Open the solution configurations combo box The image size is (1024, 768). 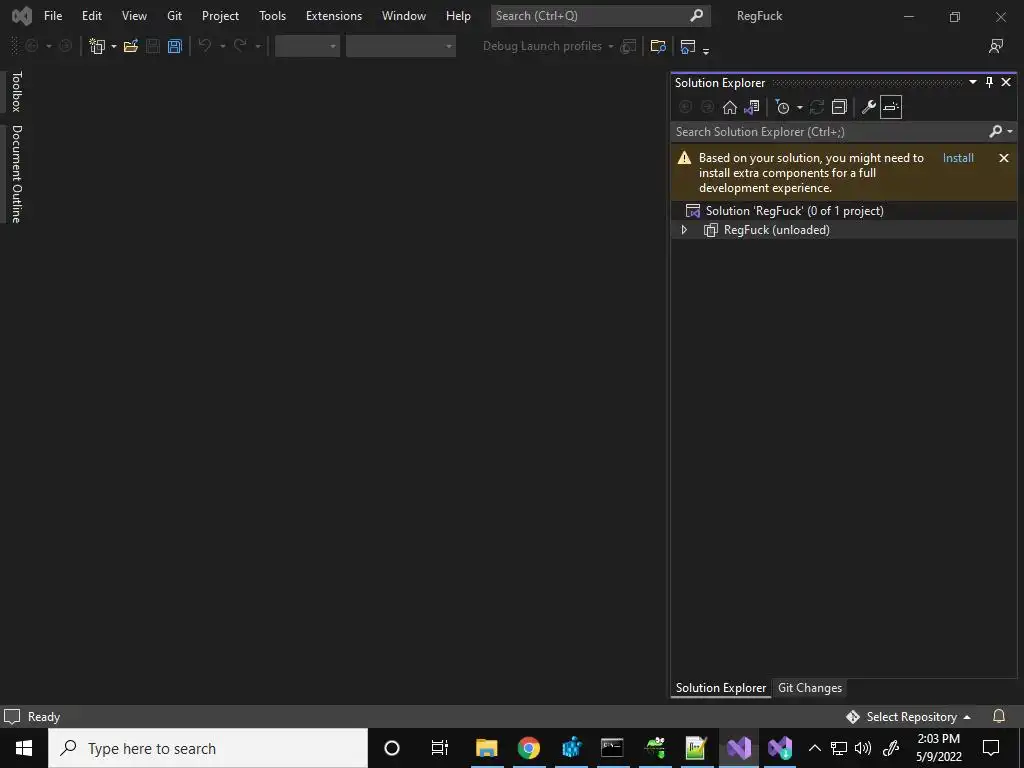(x=307, y=46)
